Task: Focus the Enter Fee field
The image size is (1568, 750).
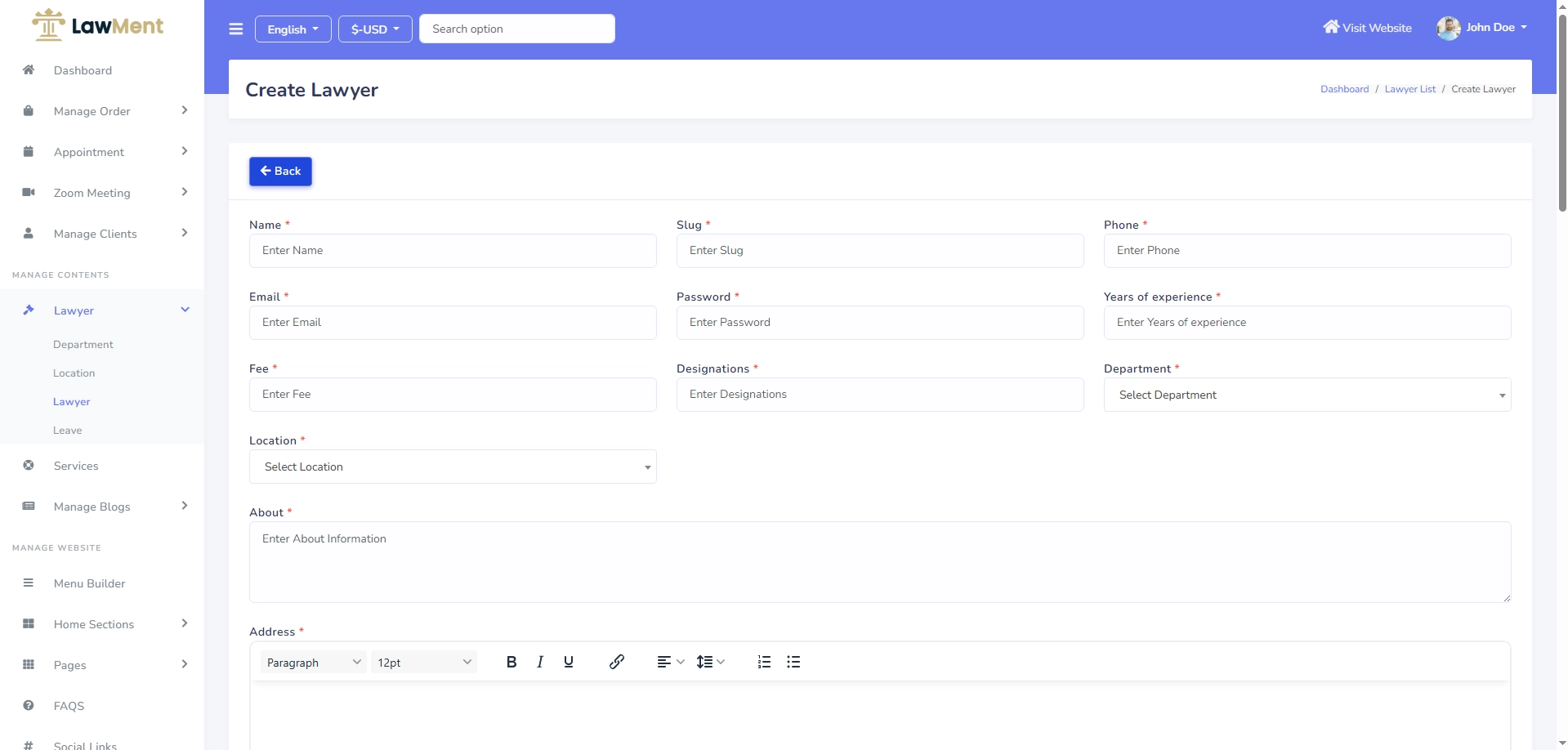Action: click(x=453, y=395)
